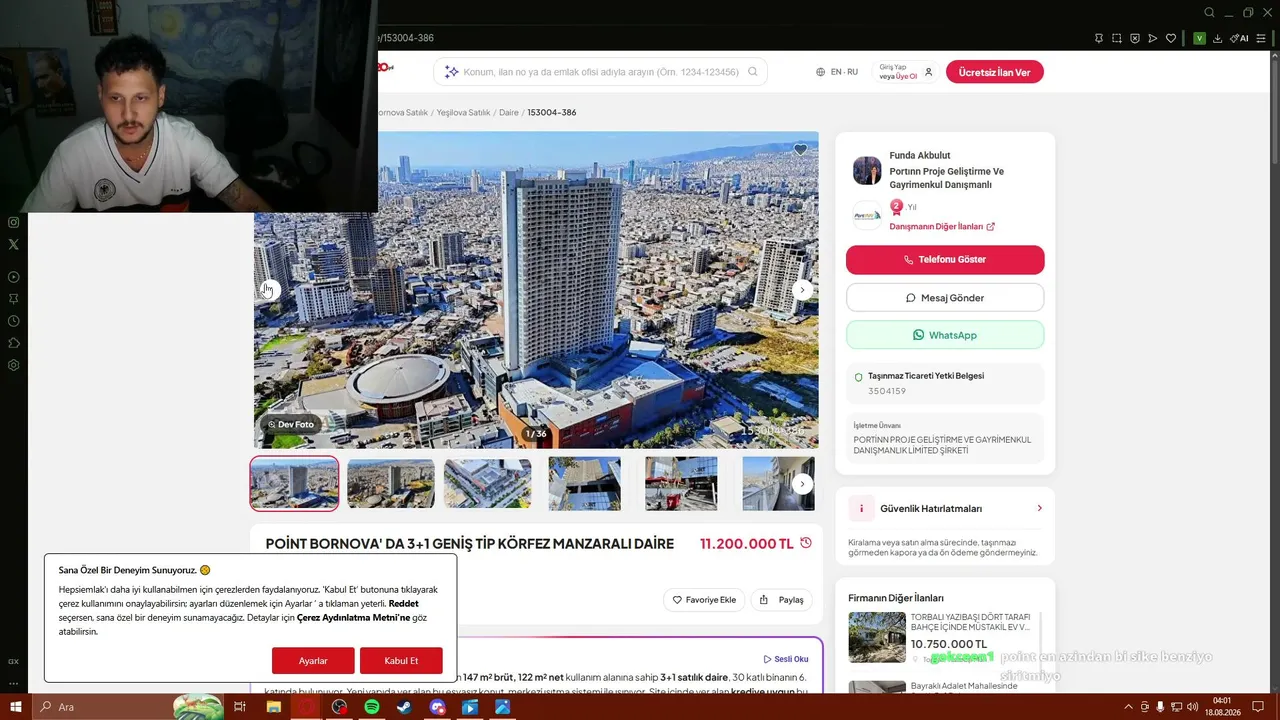
Task: Open Dev Foto large photo view
Action: click(x=291, y=424)
